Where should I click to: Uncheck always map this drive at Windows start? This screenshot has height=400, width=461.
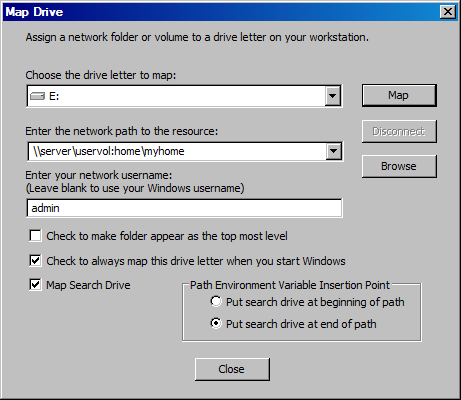(35, 261)
